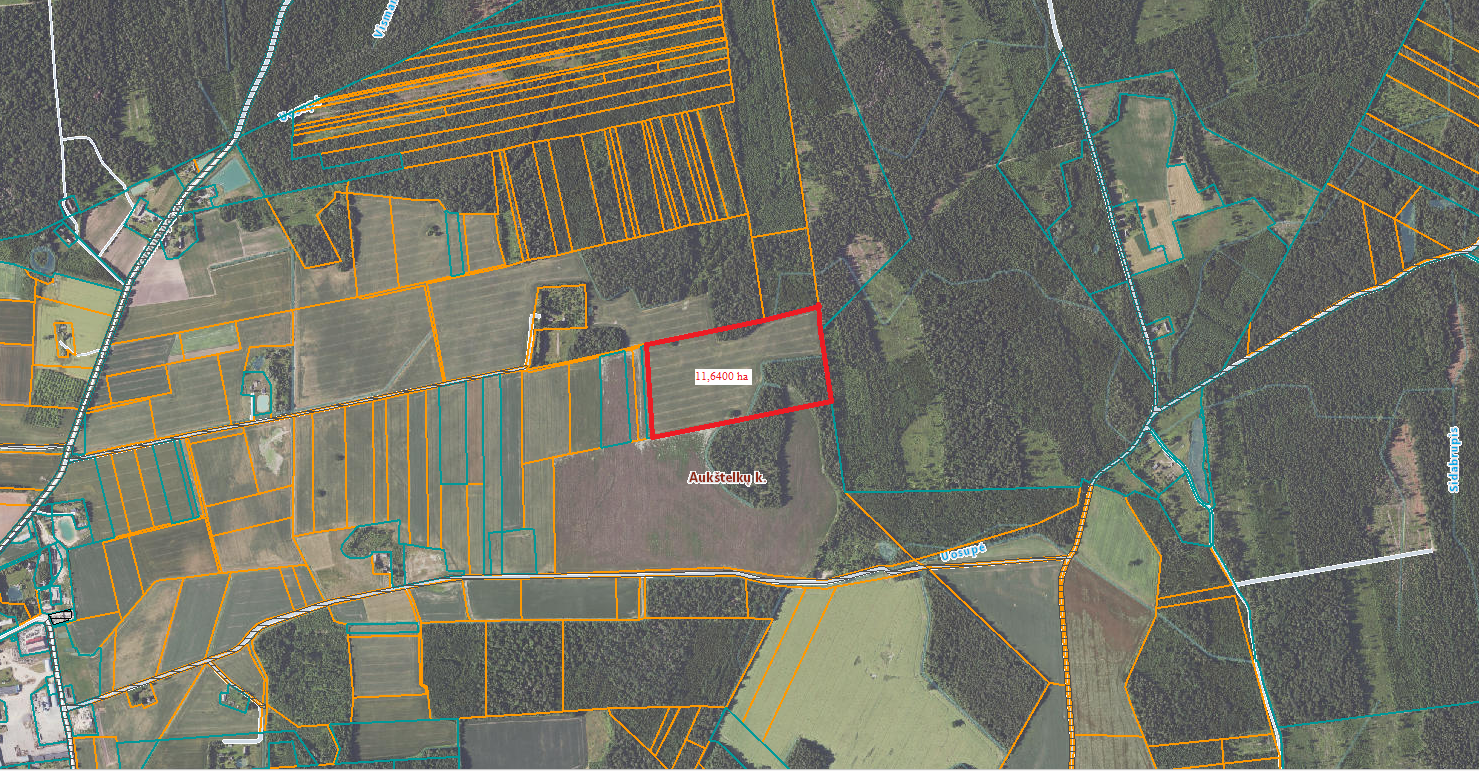Click the road junction east of the forest

pos(1154,409)
